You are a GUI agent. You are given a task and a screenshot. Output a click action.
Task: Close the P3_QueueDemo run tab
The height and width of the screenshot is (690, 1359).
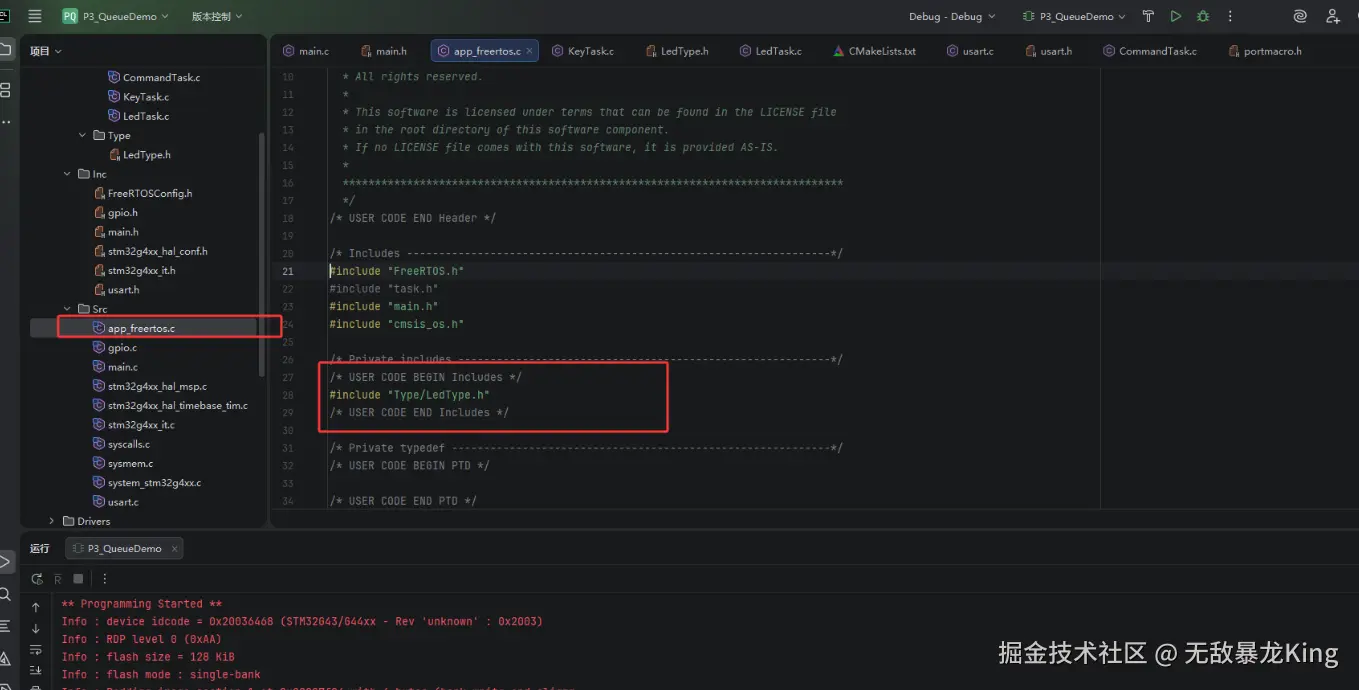pos(174,548)
